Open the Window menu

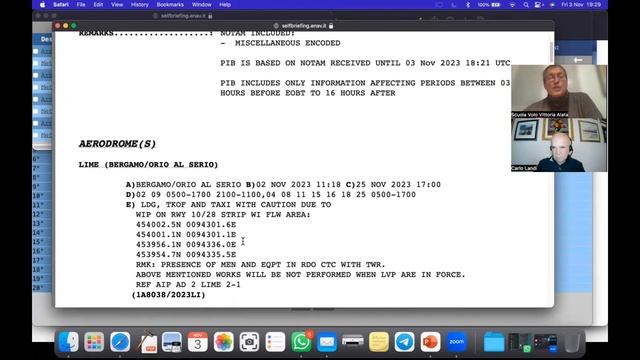point(201,4)
